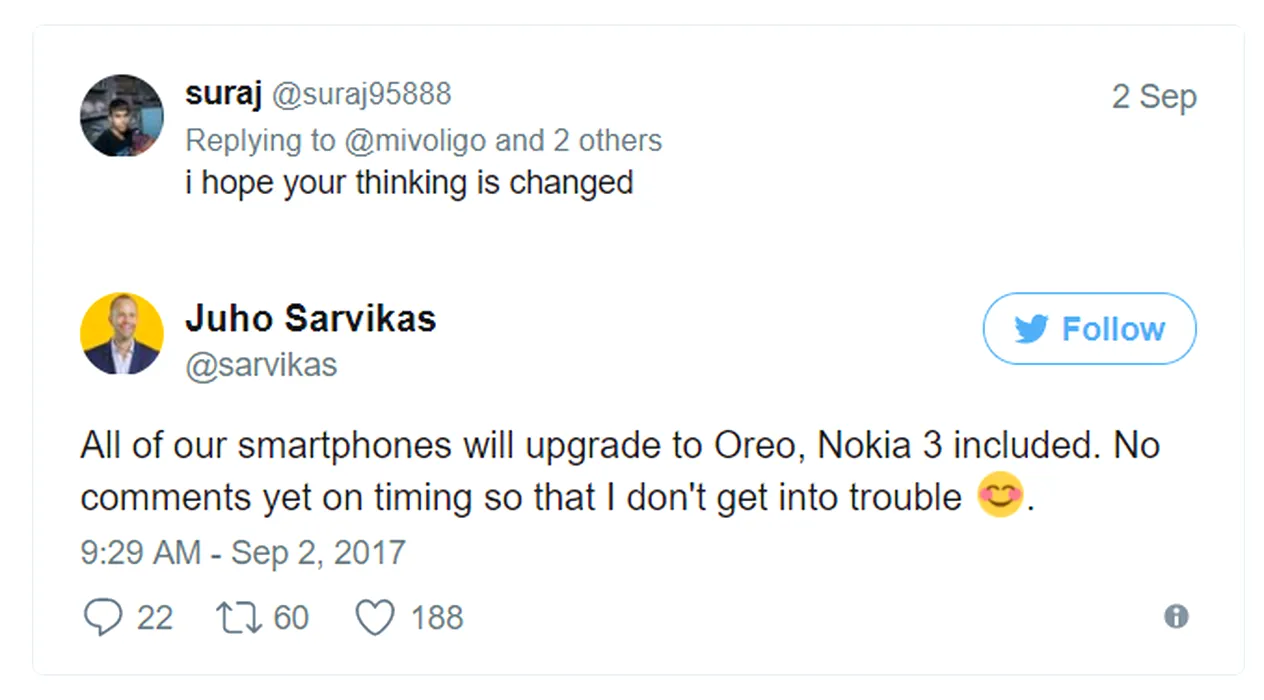Follow Juho Sarvikas
The image size is (1264, 700).
(x=1089, y=329)
